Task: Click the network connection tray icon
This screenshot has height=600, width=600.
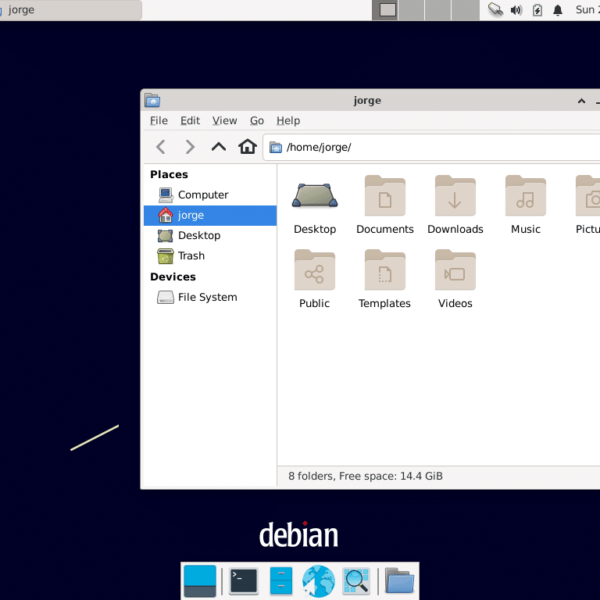Action: click(x=495, y=10)
